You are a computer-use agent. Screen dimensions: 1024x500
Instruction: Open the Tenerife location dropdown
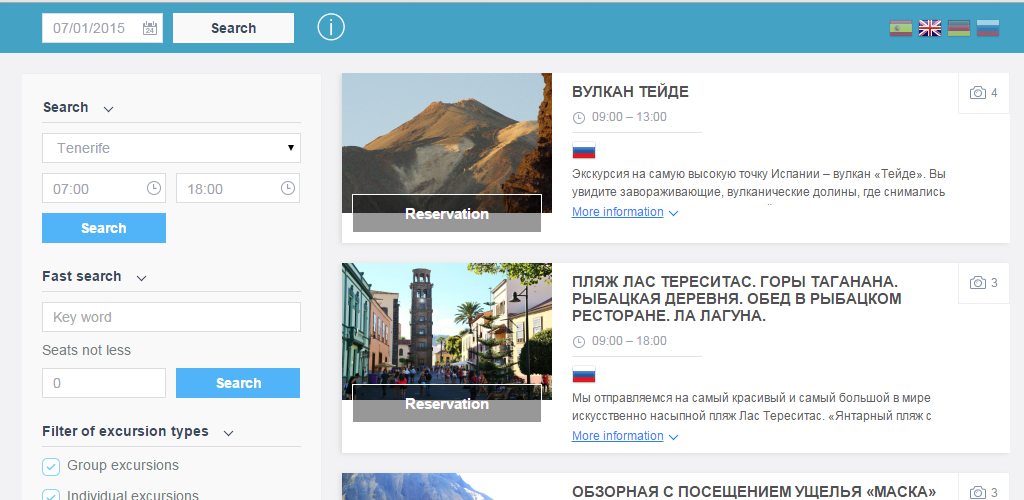pos(171,148)
